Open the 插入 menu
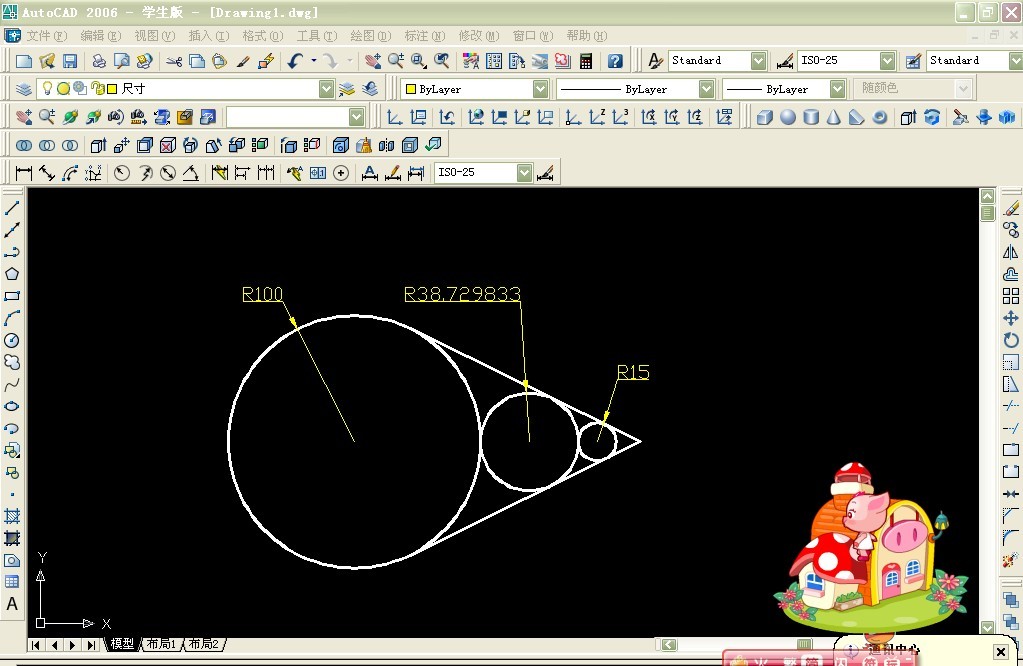1023x666 pixels. (x=209, y=36)
